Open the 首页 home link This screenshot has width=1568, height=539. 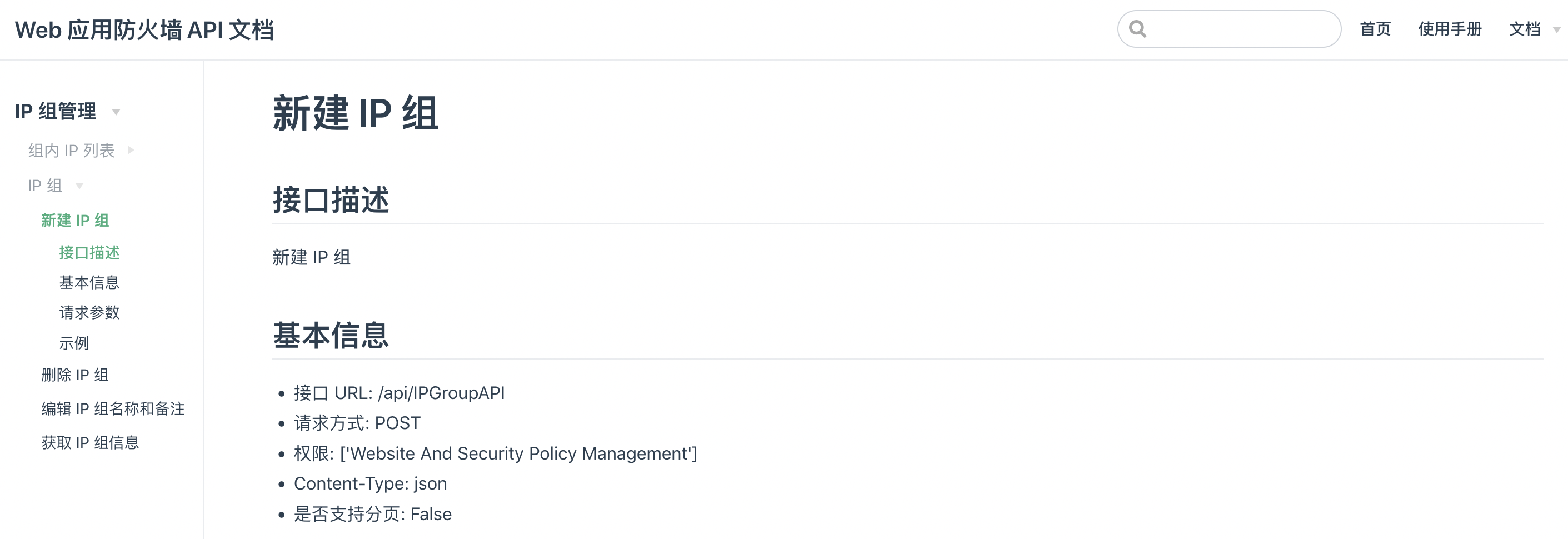(1375, 29)
